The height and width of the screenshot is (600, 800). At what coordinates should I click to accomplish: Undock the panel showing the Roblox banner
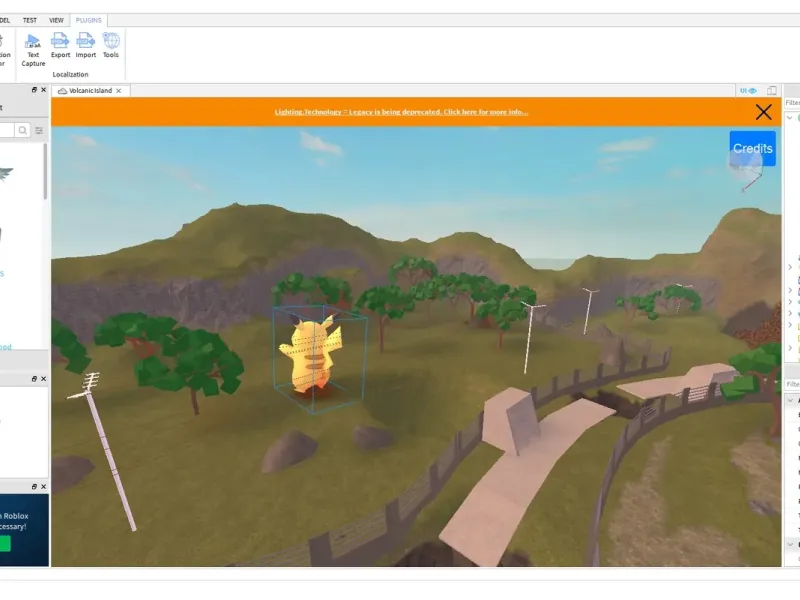coord(34,487)
